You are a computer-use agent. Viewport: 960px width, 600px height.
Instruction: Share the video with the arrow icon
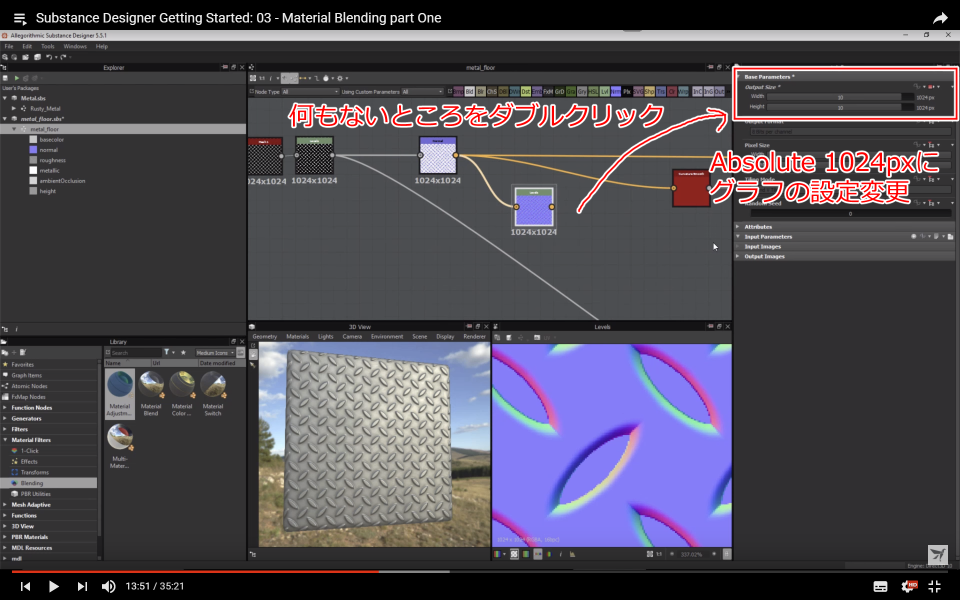pos(940,18)
